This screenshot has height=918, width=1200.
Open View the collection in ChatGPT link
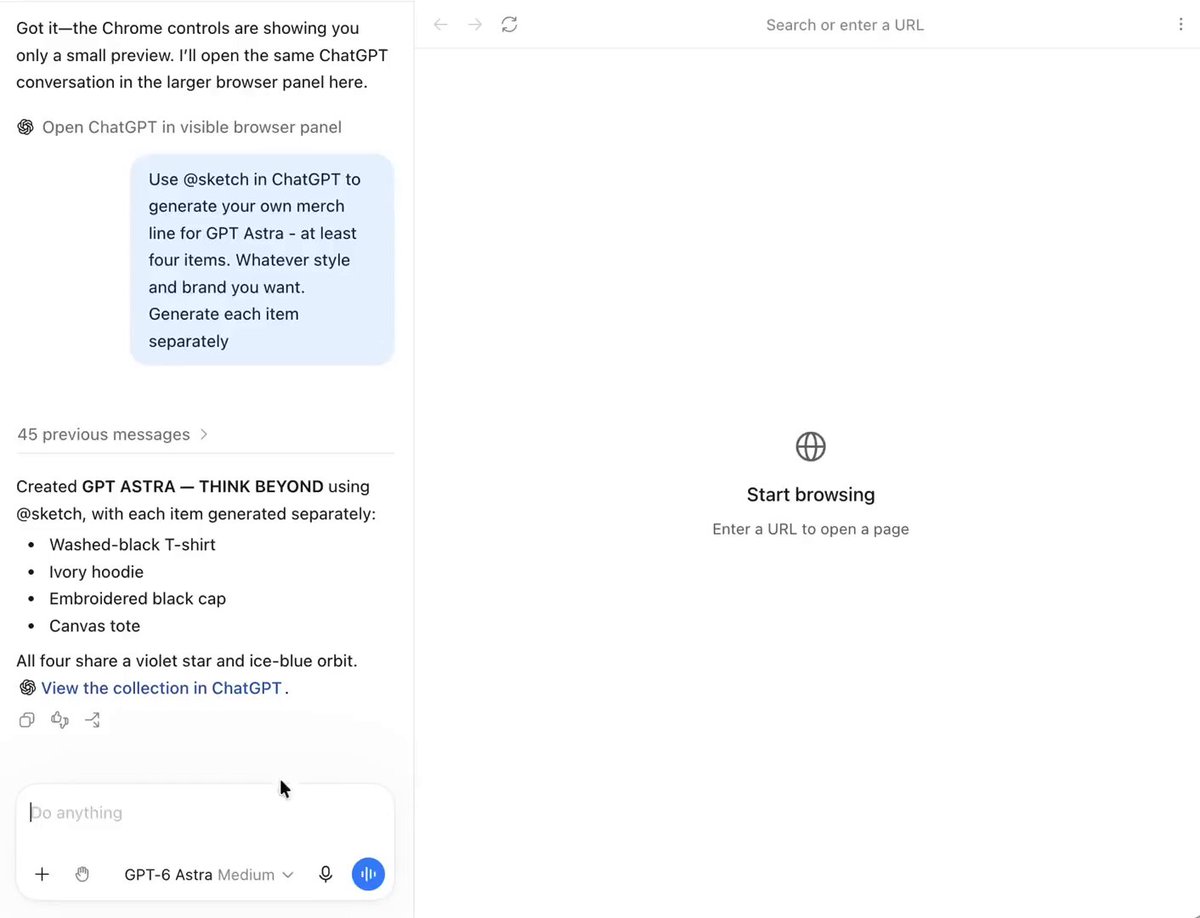coord(161,688)
